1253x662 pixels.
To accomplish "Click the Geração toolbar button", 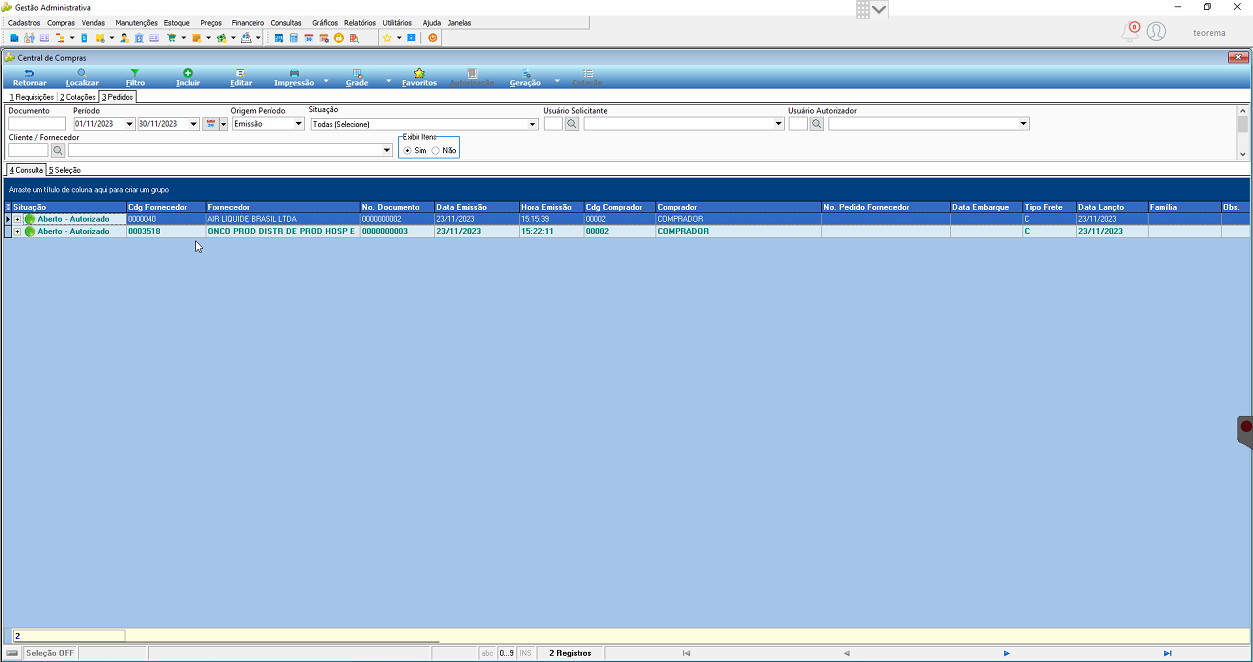I will 525,76.
